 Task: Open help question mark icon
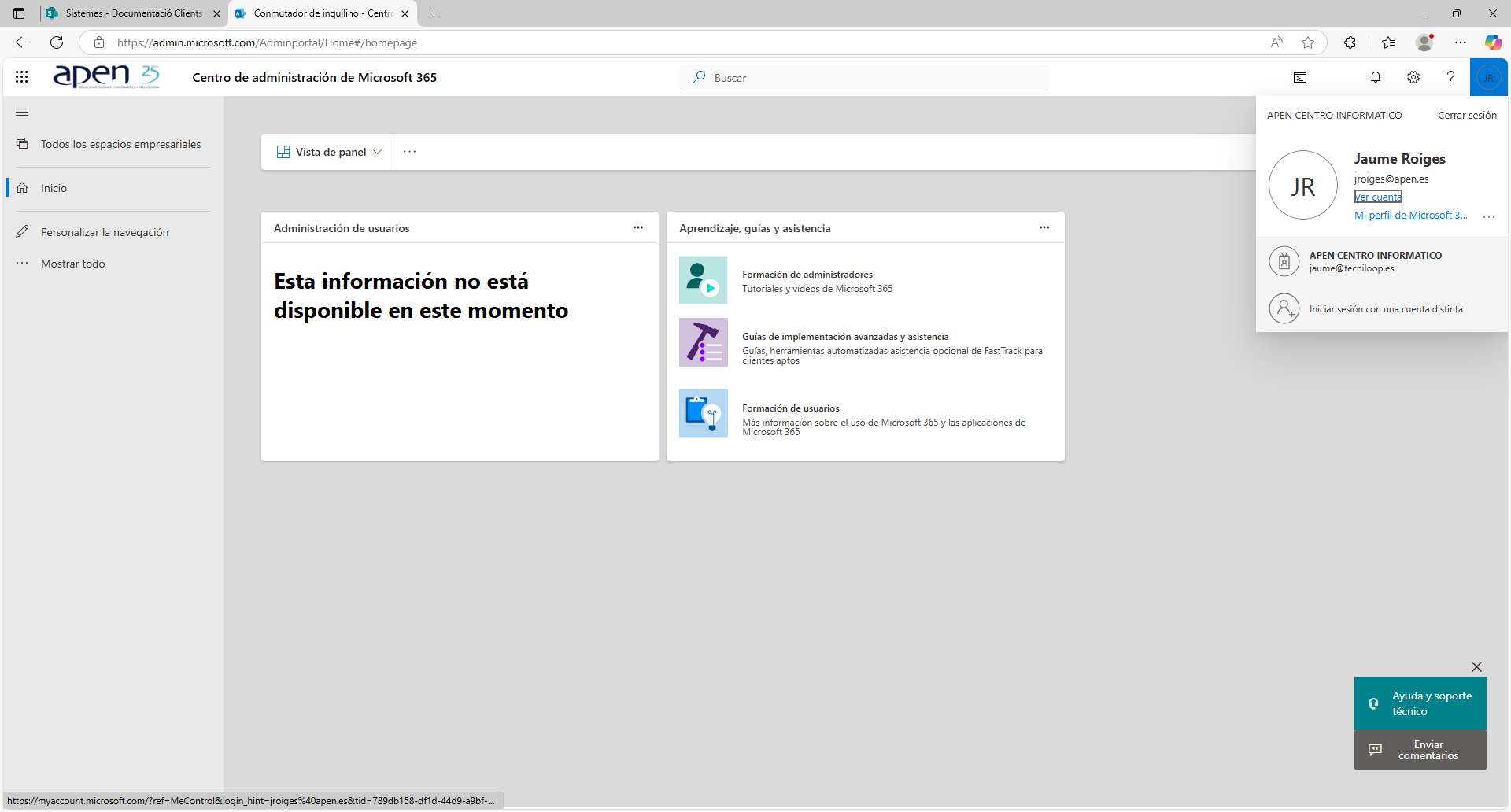1450,77
